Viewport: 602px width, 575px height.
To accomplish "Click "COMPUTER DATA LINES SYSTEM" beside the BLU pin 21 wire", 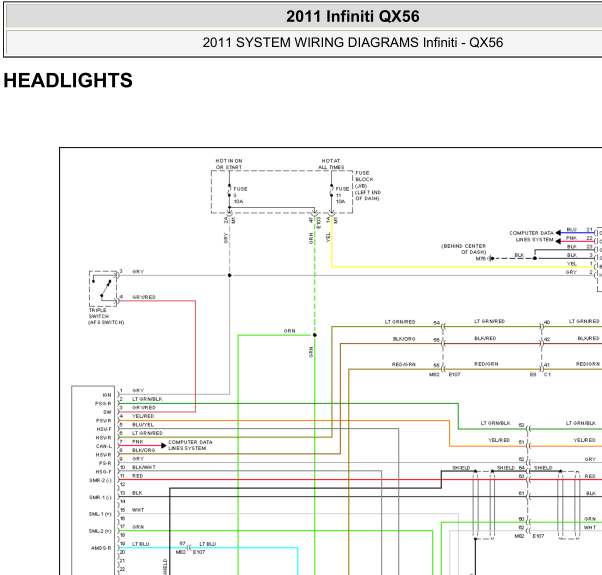I will coord(531,236).
